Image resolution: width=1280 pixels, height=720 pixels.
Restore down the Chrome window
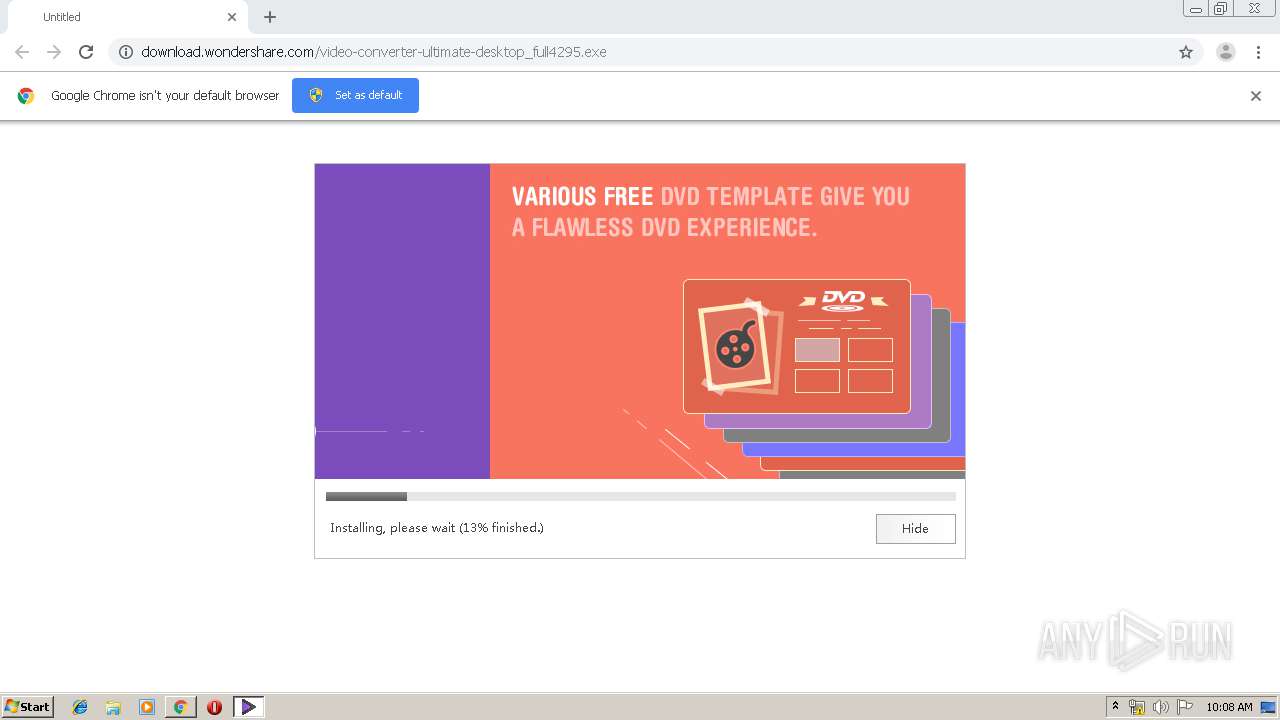pos(1221,9)
